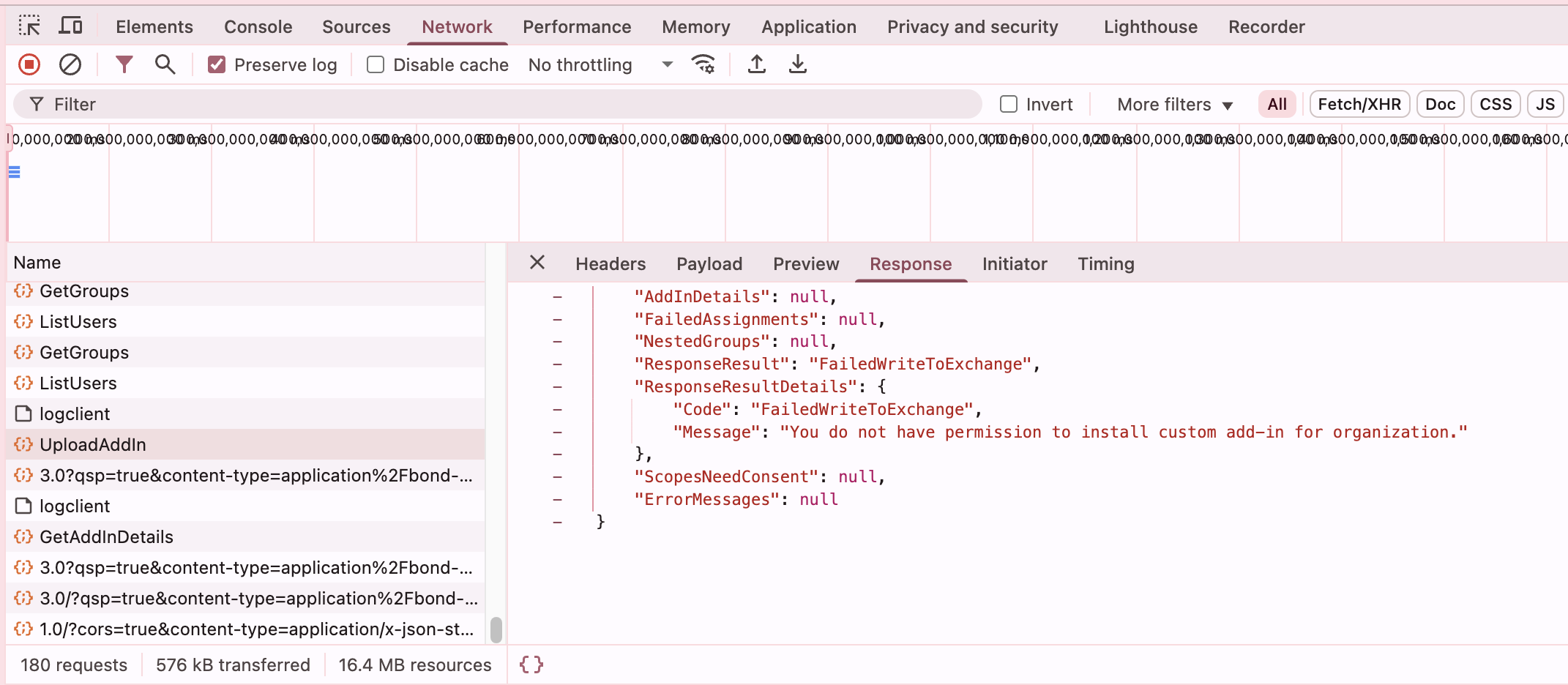Switch to the Lighthouse panel
The width and height of the screenshot is (1568, 685).
[x=1151, y=26]
